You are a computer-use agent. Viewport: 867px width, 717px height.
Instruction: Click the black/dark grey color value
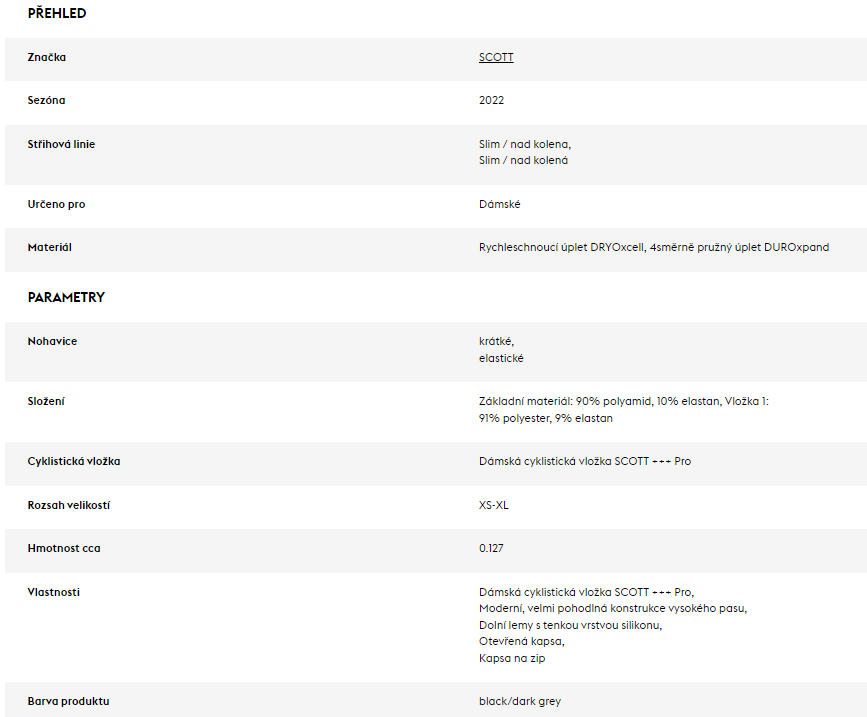point(520,702)
